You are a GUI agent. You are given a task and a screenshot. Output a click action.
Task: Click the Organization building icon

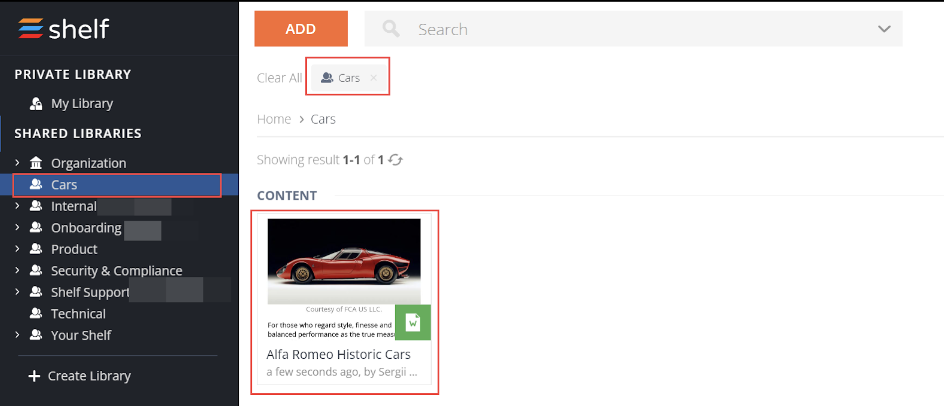pos(36,163)
